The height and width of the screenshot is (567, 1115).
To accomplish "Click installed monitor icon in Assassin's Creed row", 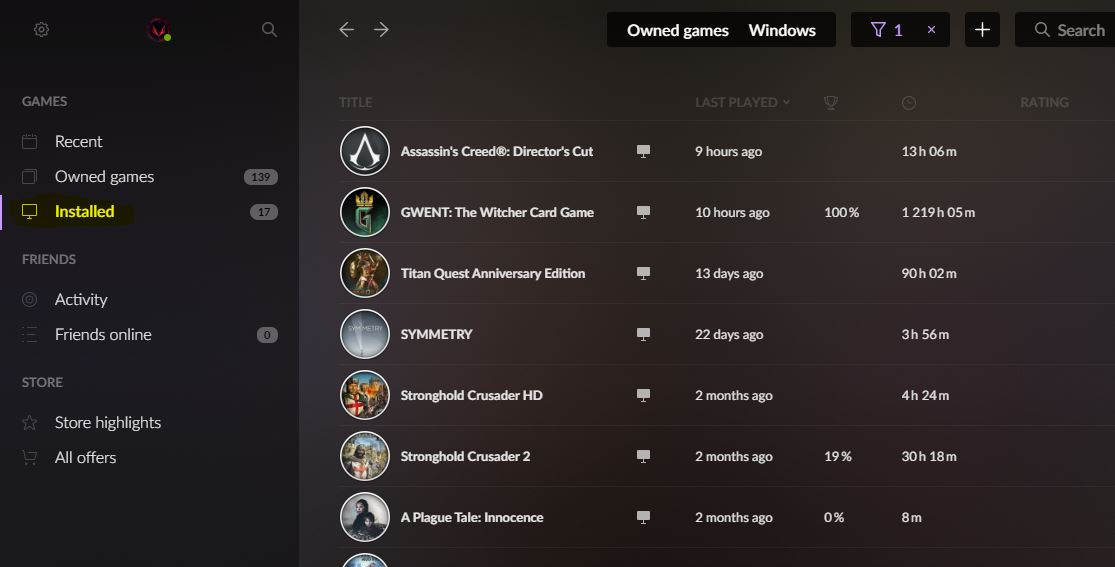I will coord(643,151).
